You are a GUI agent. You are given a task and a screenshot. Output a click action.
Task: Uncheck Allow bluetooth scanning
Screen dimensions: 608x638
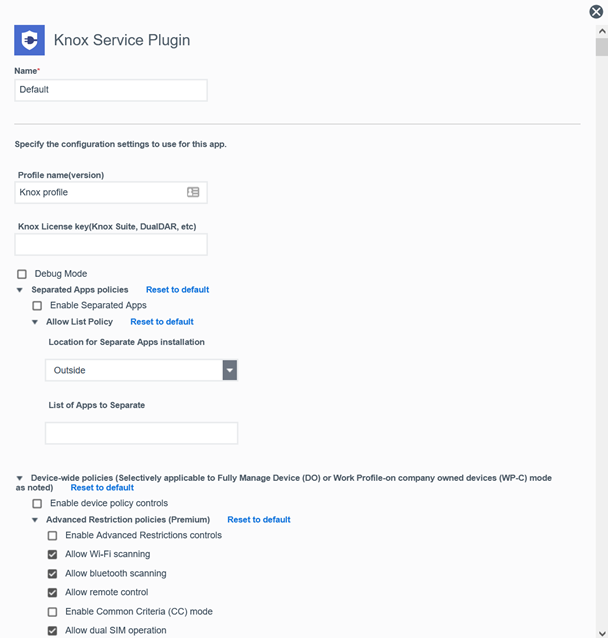point(53,574)
